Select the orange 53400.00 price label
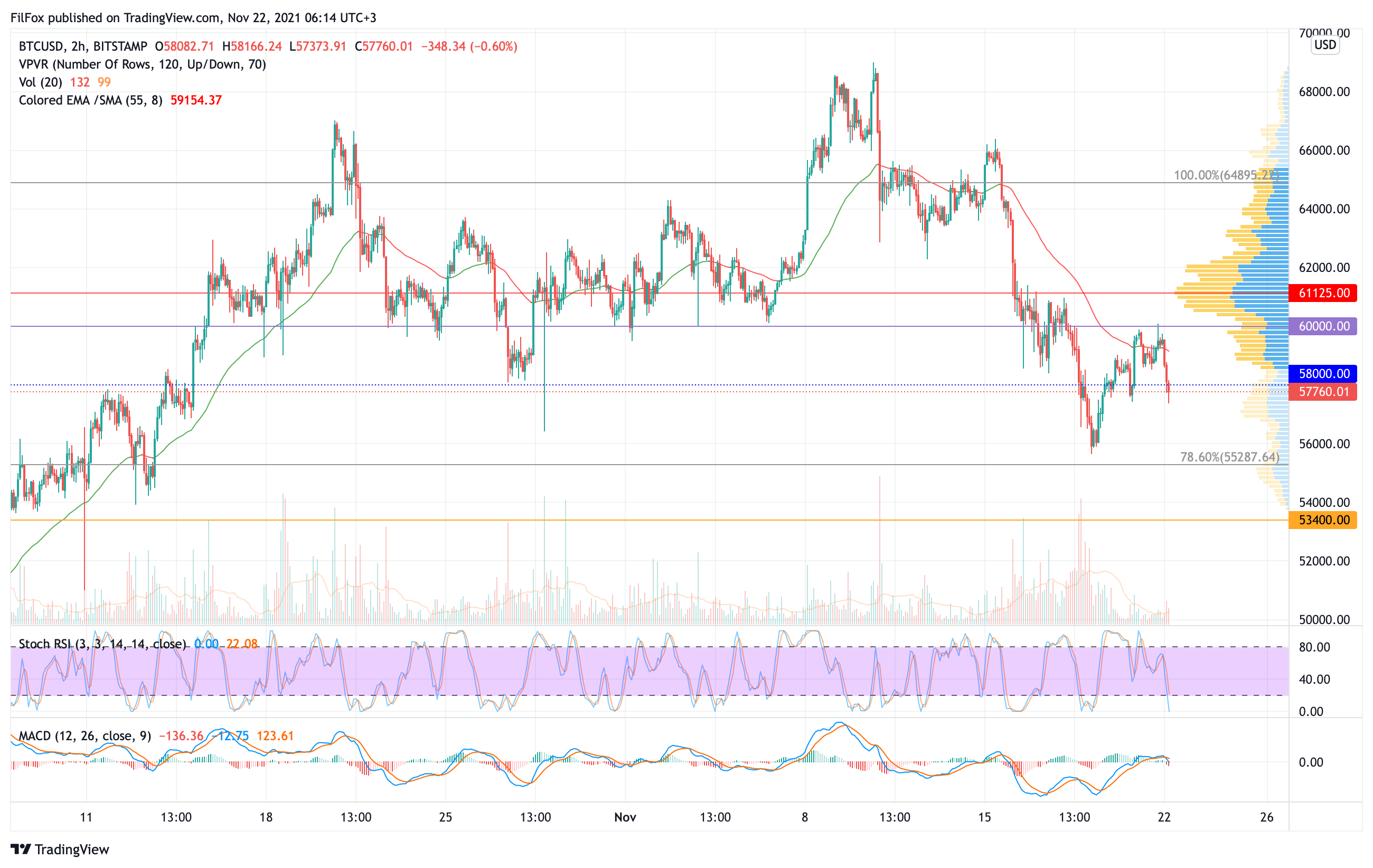 click(x=1323, y=520)
